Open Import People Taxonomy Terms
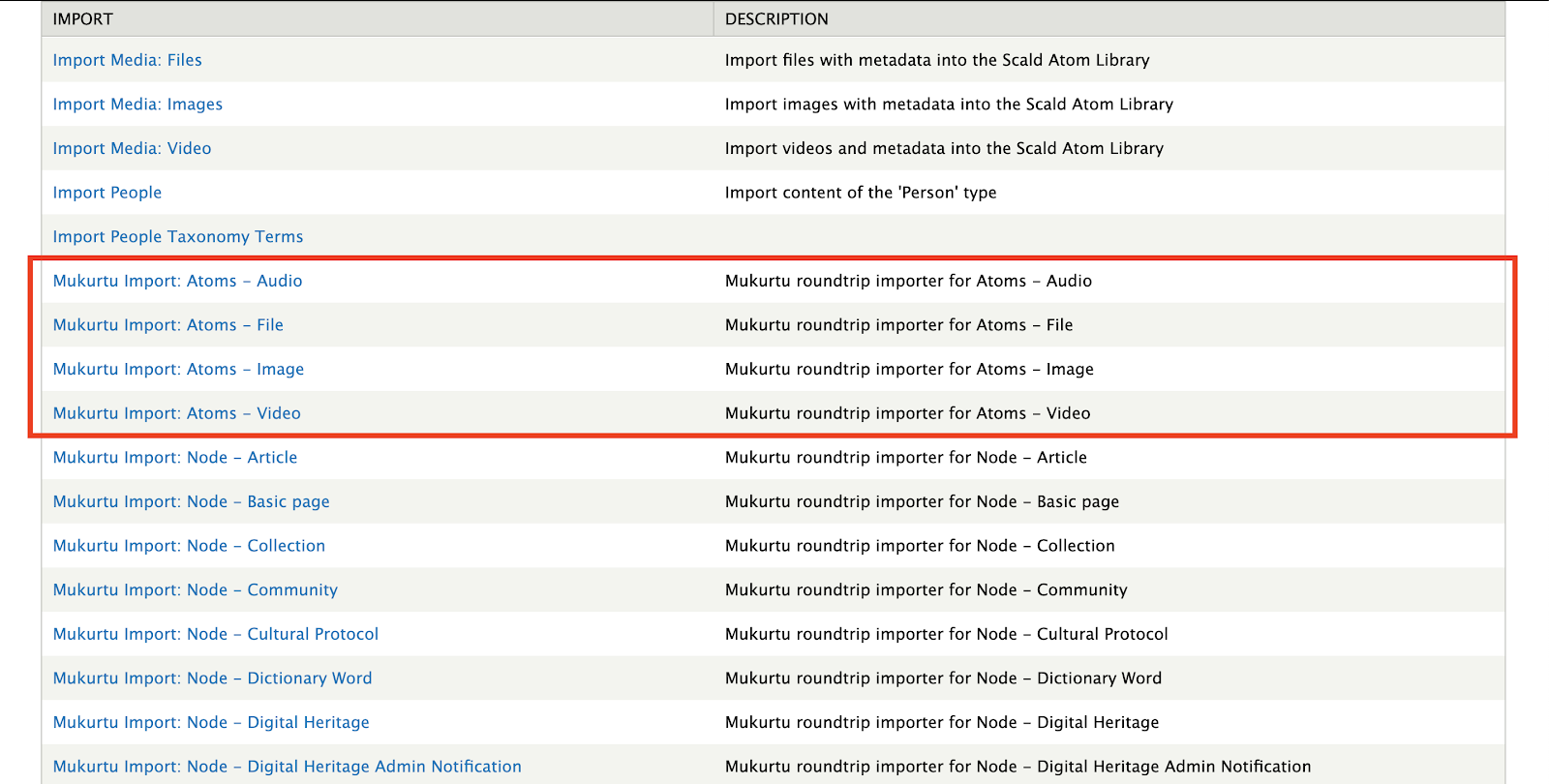 click(178, 237)
